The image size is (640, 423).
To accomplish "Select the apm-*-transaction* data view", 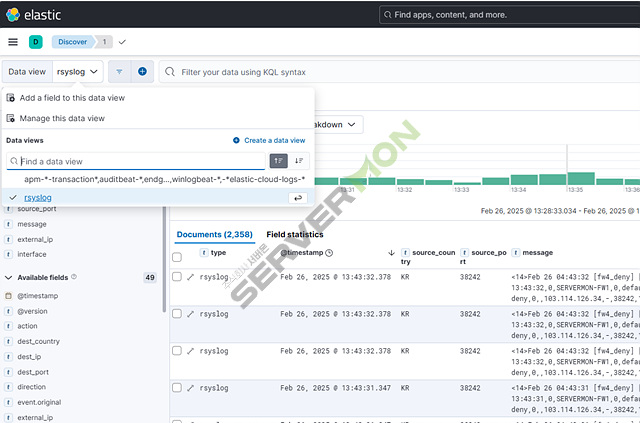I will (x=164, y=179).
